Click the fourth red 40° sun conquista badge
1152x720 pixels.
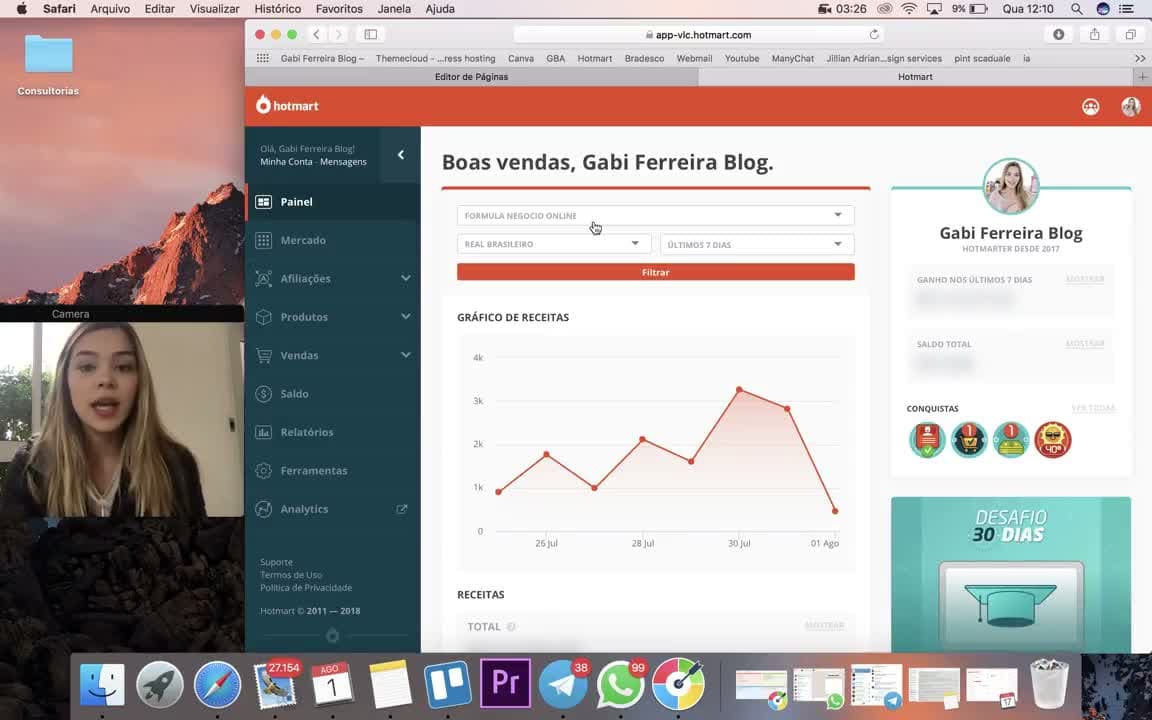tap(1053, 440)
